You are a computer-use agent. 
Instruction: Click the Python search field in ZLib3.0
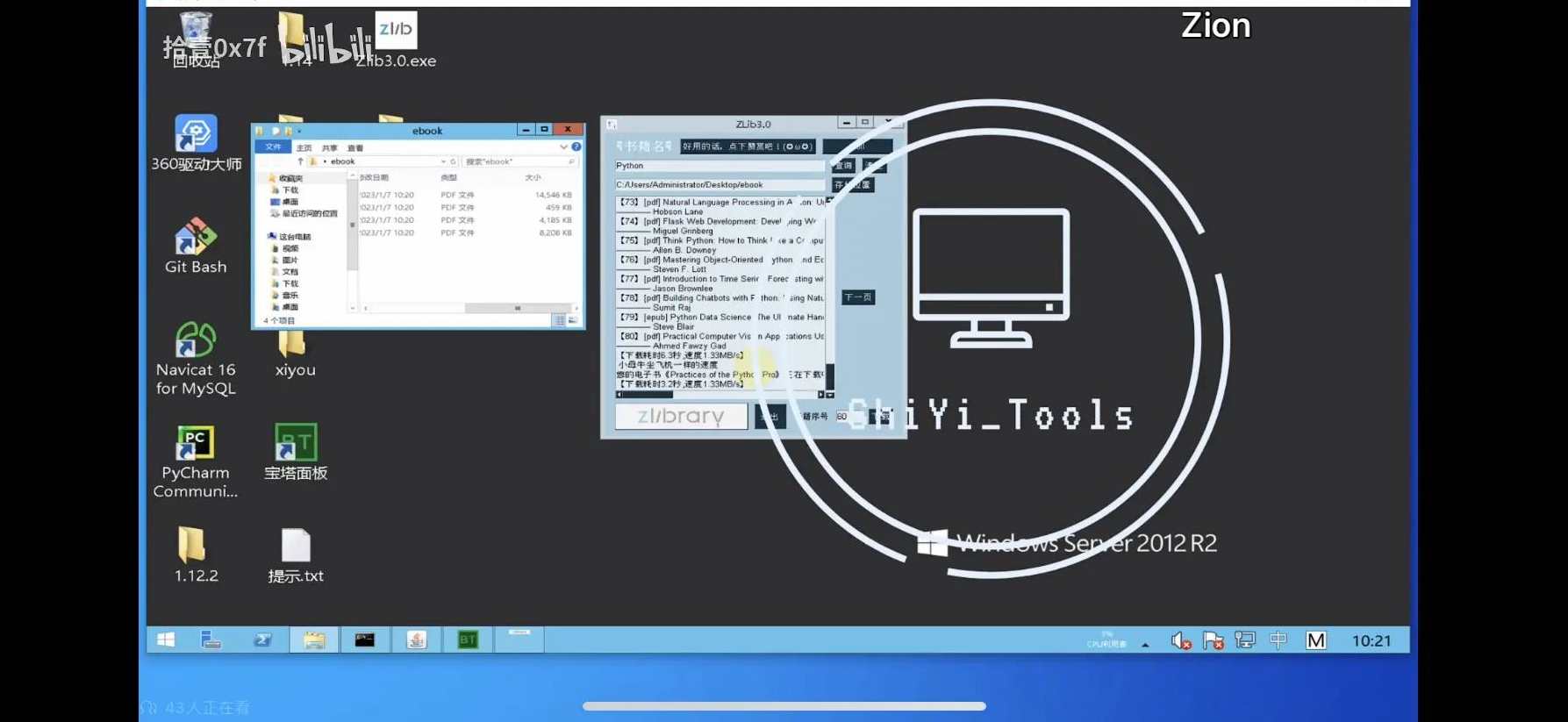tap(720, 166)
